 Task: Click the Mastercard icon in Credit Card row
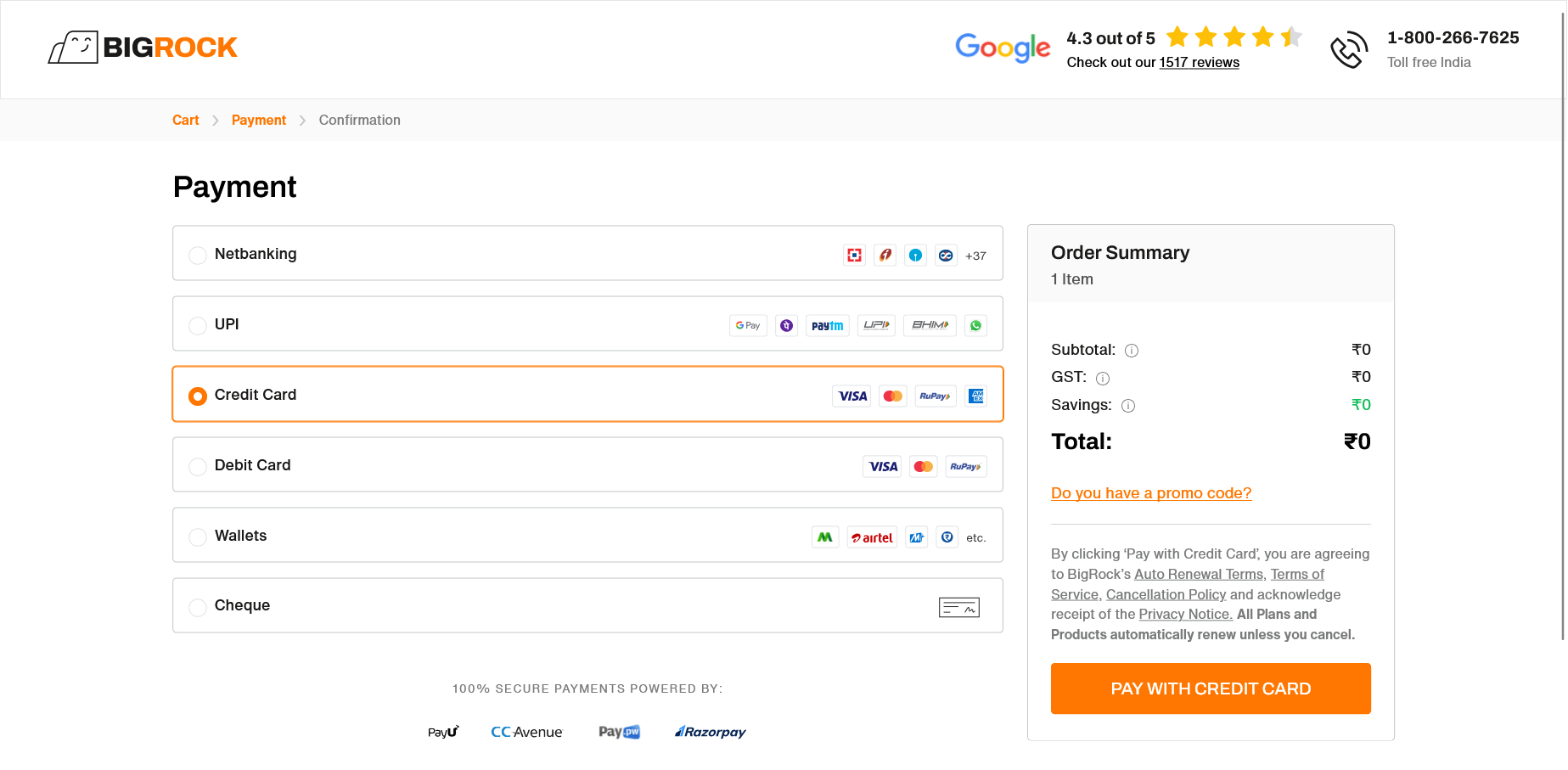click(x=893, y=396)
